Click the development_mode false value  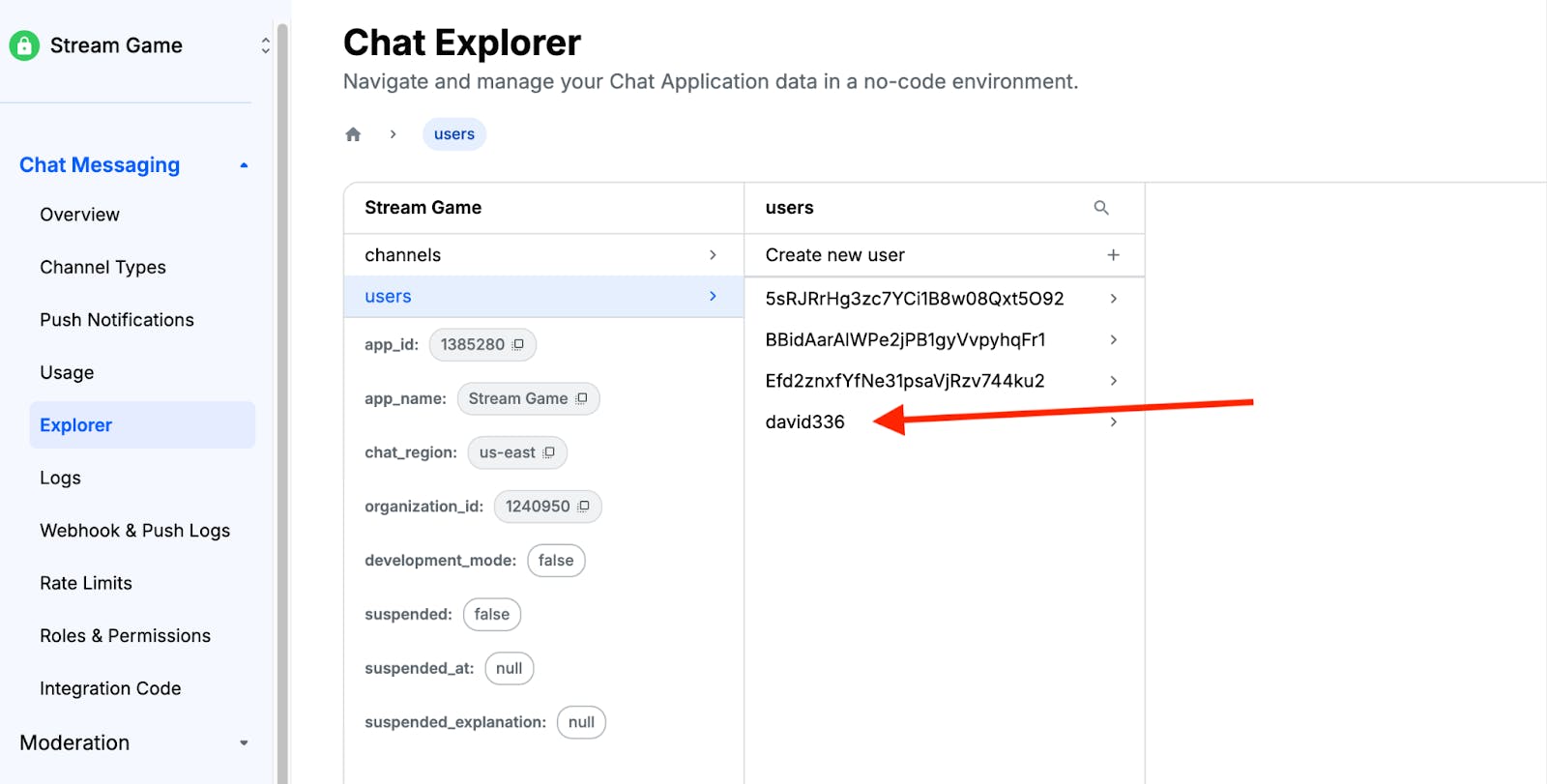pos(555,561)
